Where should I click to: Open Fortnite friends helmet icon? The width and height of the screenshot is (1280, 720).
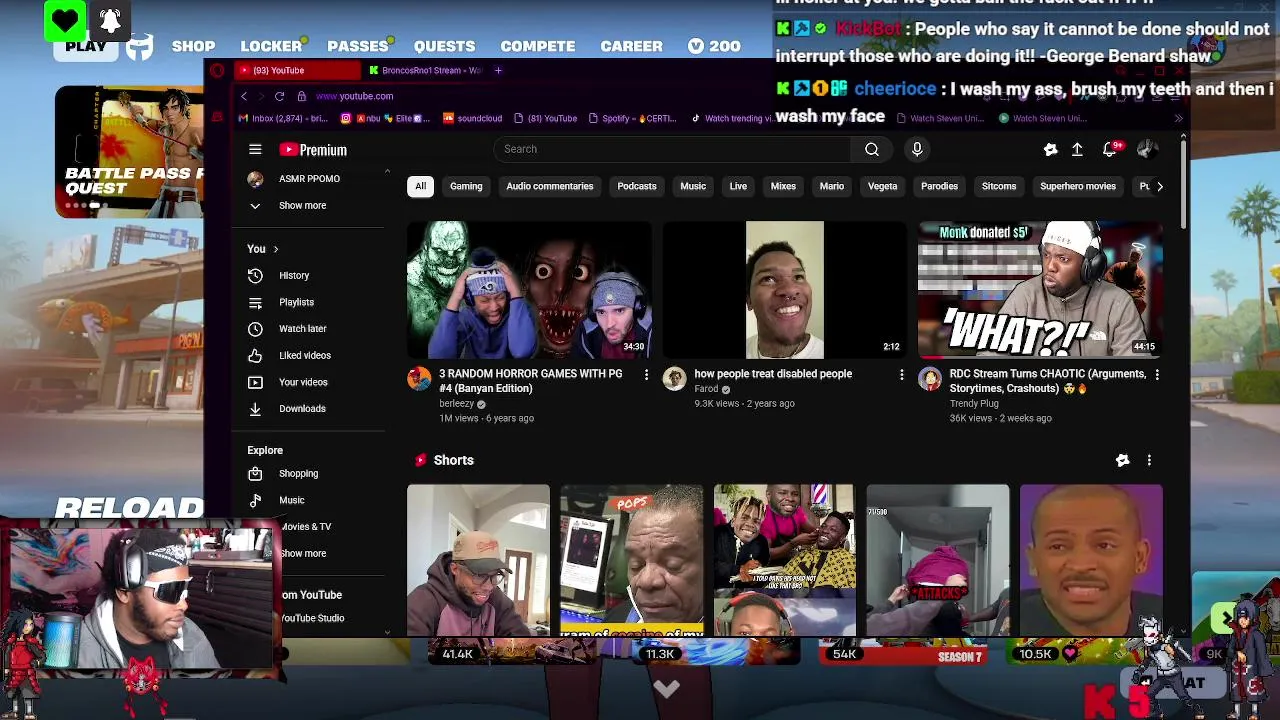pyautogui.click(x=140, y=46)
